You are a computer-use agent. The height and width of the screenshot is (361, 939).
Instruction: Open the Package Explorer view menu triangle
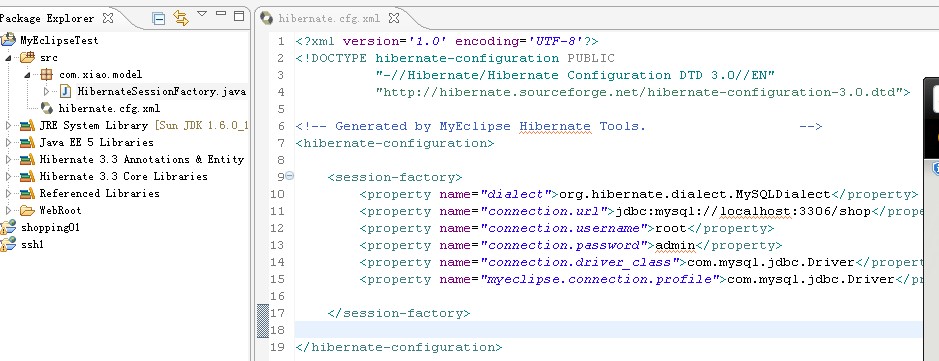[202, 14]
